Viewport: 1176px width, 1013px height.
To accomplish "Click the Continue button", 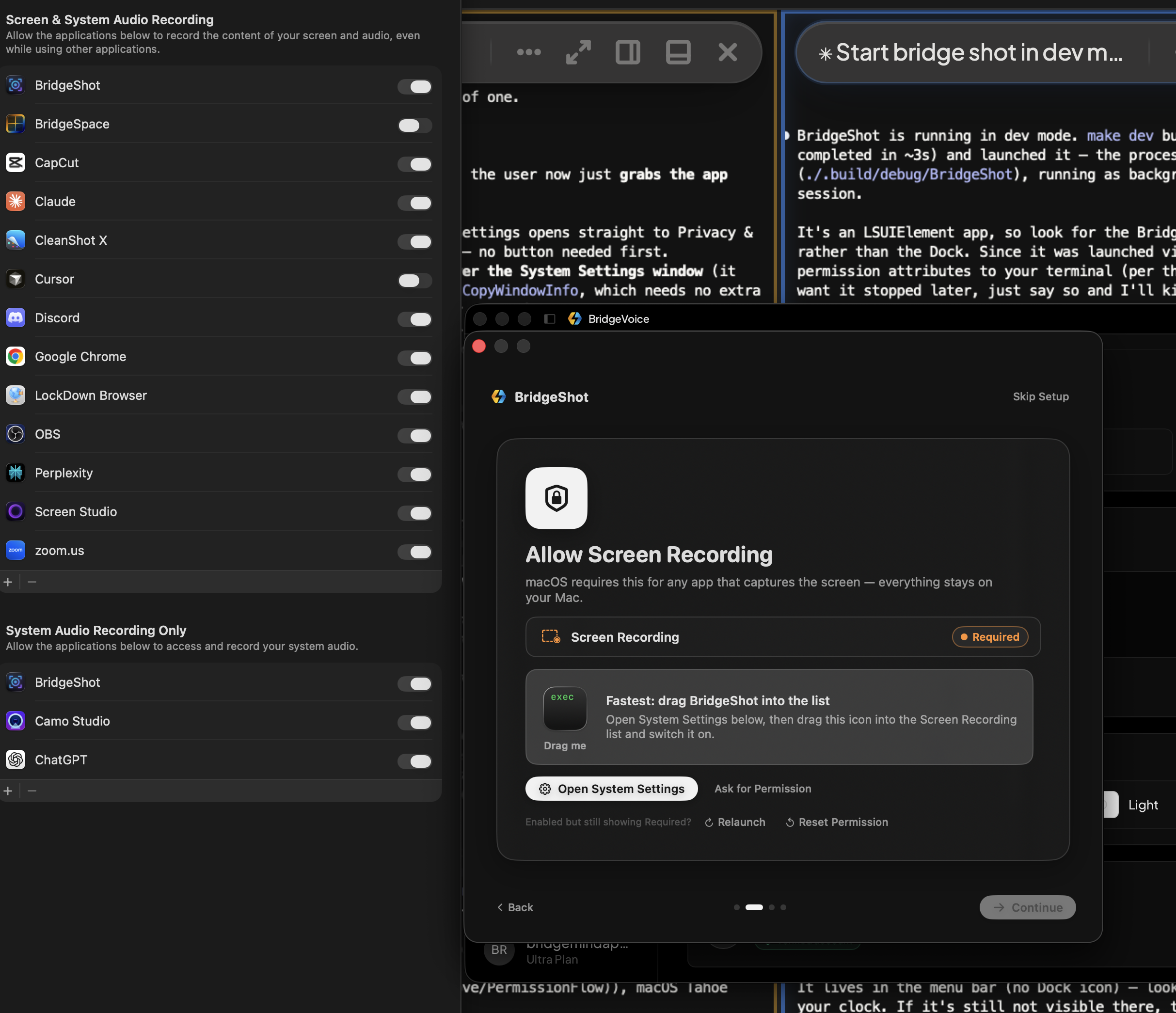I will coord(1027,907).
